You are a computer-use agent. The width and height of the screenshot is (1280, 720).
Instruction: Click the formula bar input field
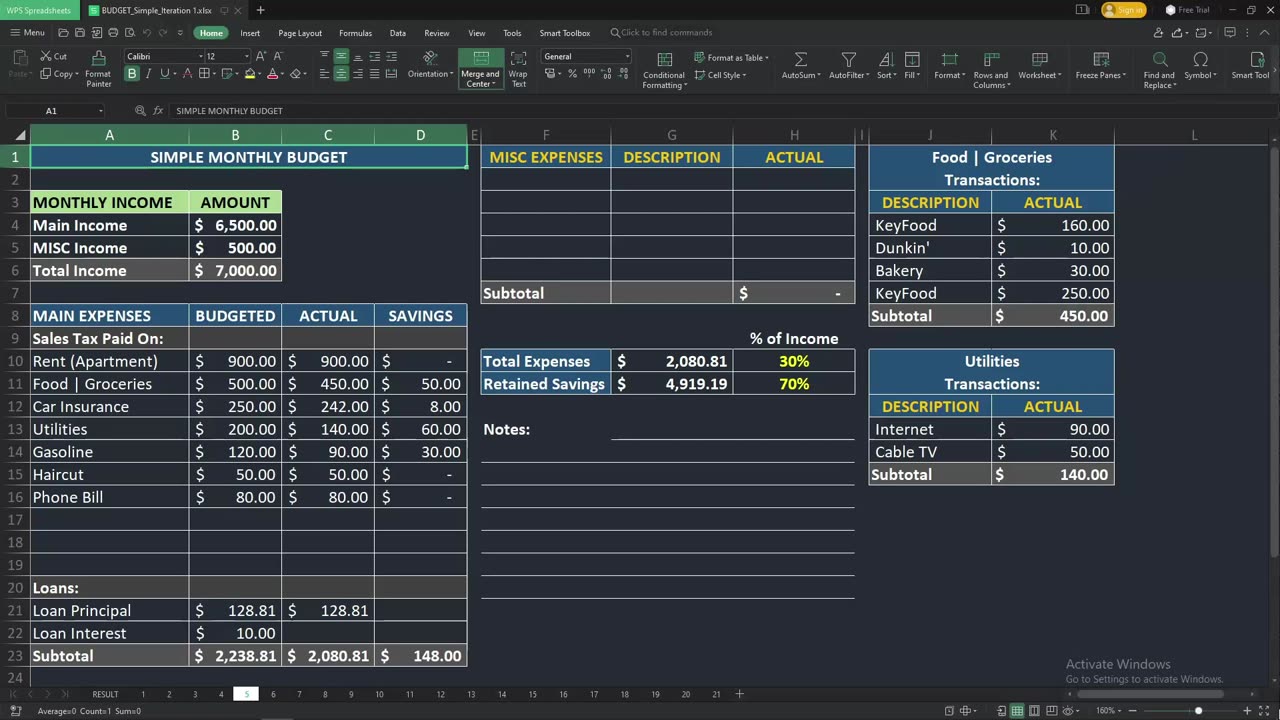[x=720, y=111]
